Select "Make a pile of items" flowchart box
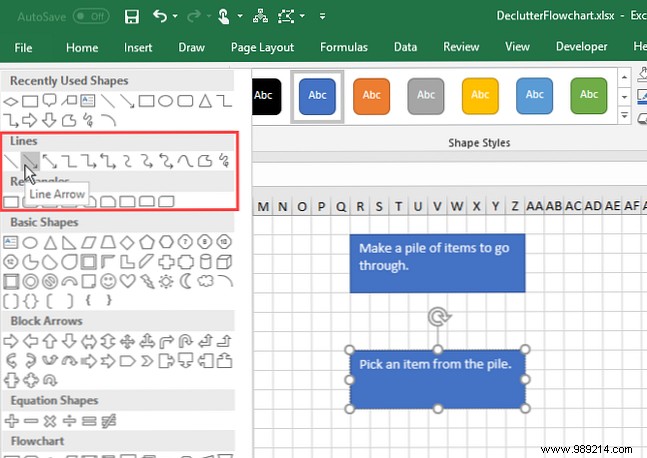 tap(437, 263)
